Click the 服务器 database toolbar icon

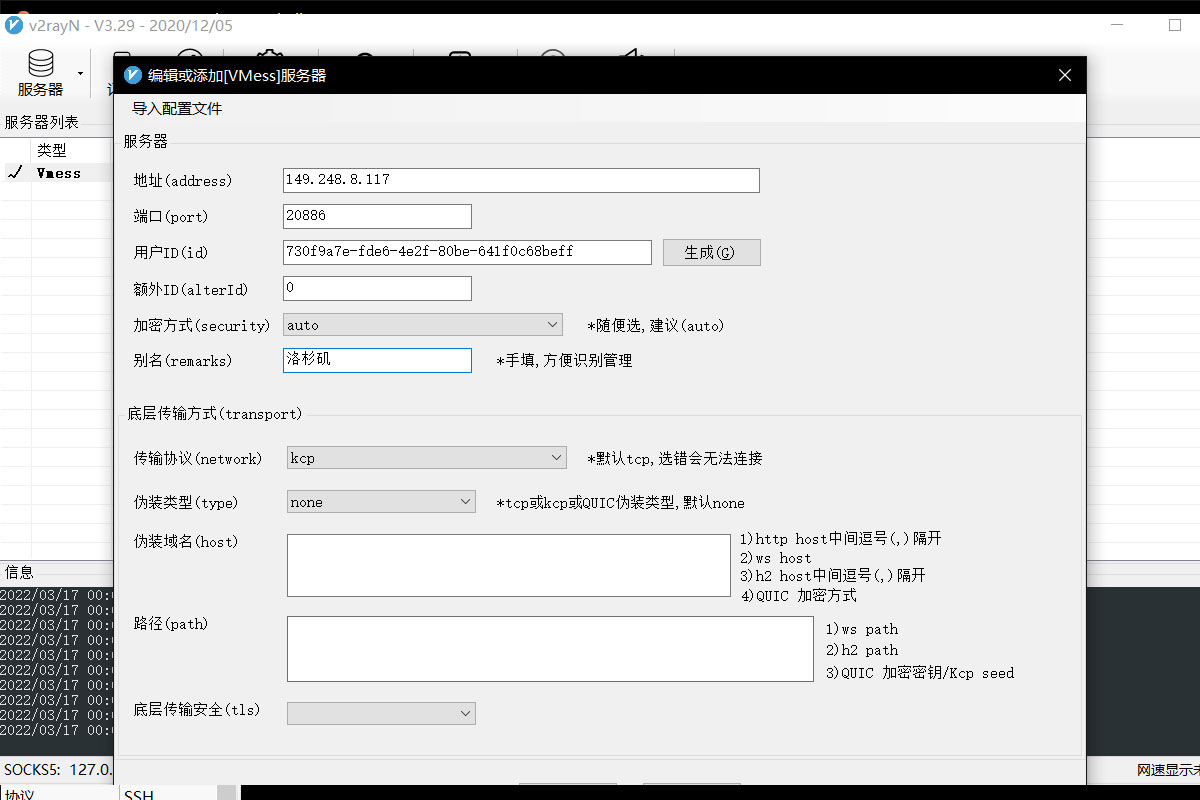41,72
